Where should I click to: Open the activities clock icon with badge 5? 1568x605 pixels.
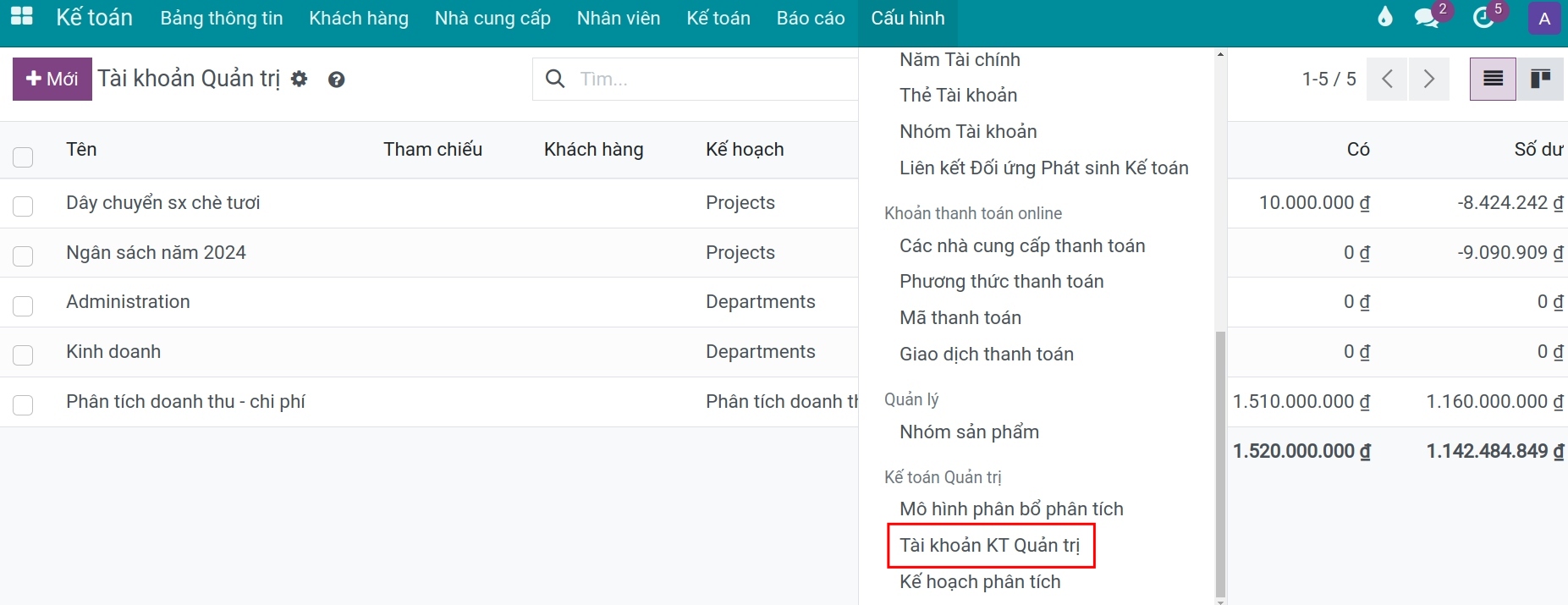[1483, 18]
